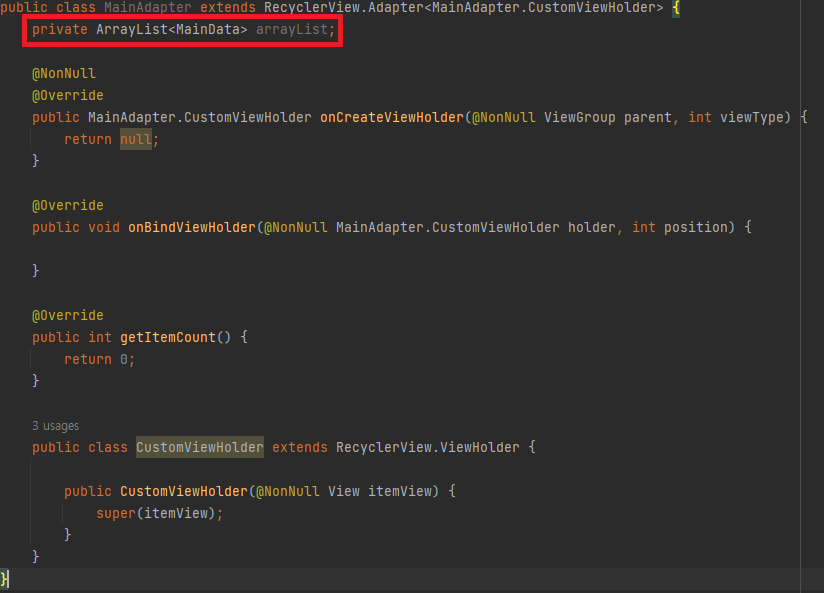The width and height of the screenshot is (824, 593).
Task: Click the highlighted CustomViewHolder class name
Action: (x=200, y=447)
